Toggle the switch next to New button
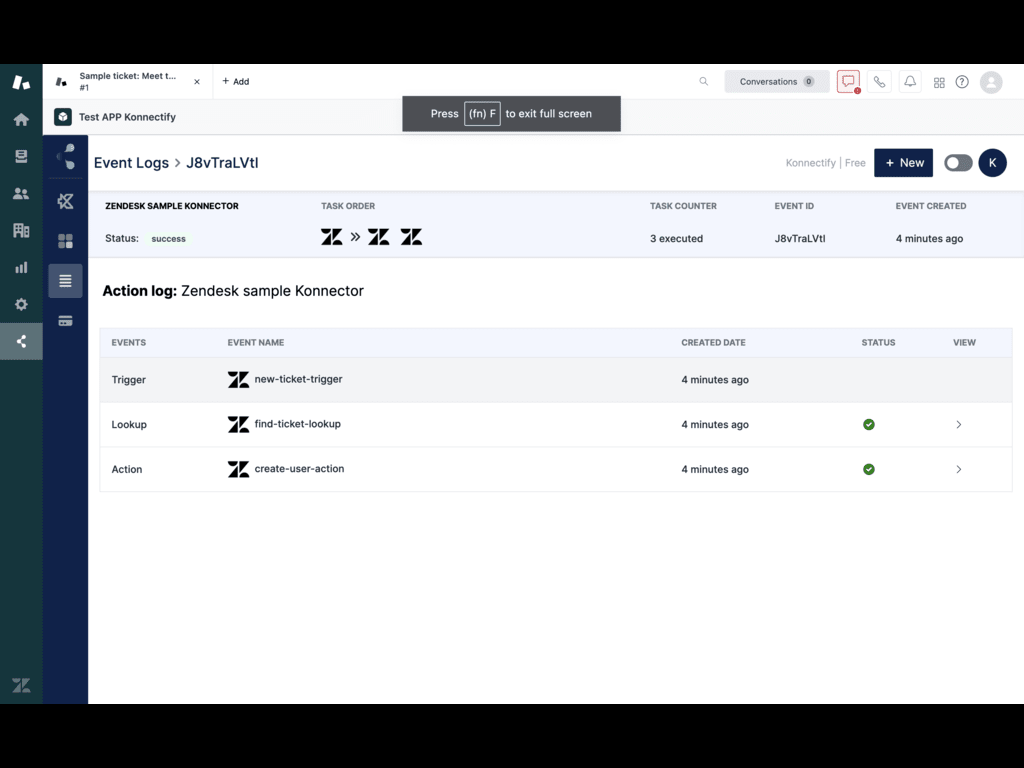This screenshot has height=768, width=1024. (957, 163)
